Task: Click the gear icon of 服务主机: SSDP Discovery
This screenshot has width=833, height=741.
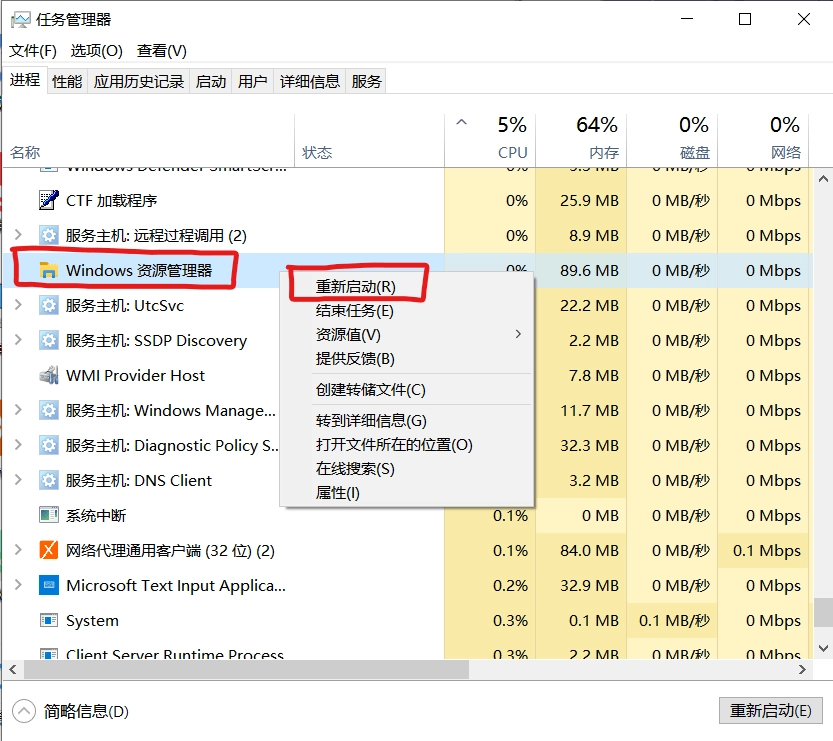Action: click(x=49, y=340)
